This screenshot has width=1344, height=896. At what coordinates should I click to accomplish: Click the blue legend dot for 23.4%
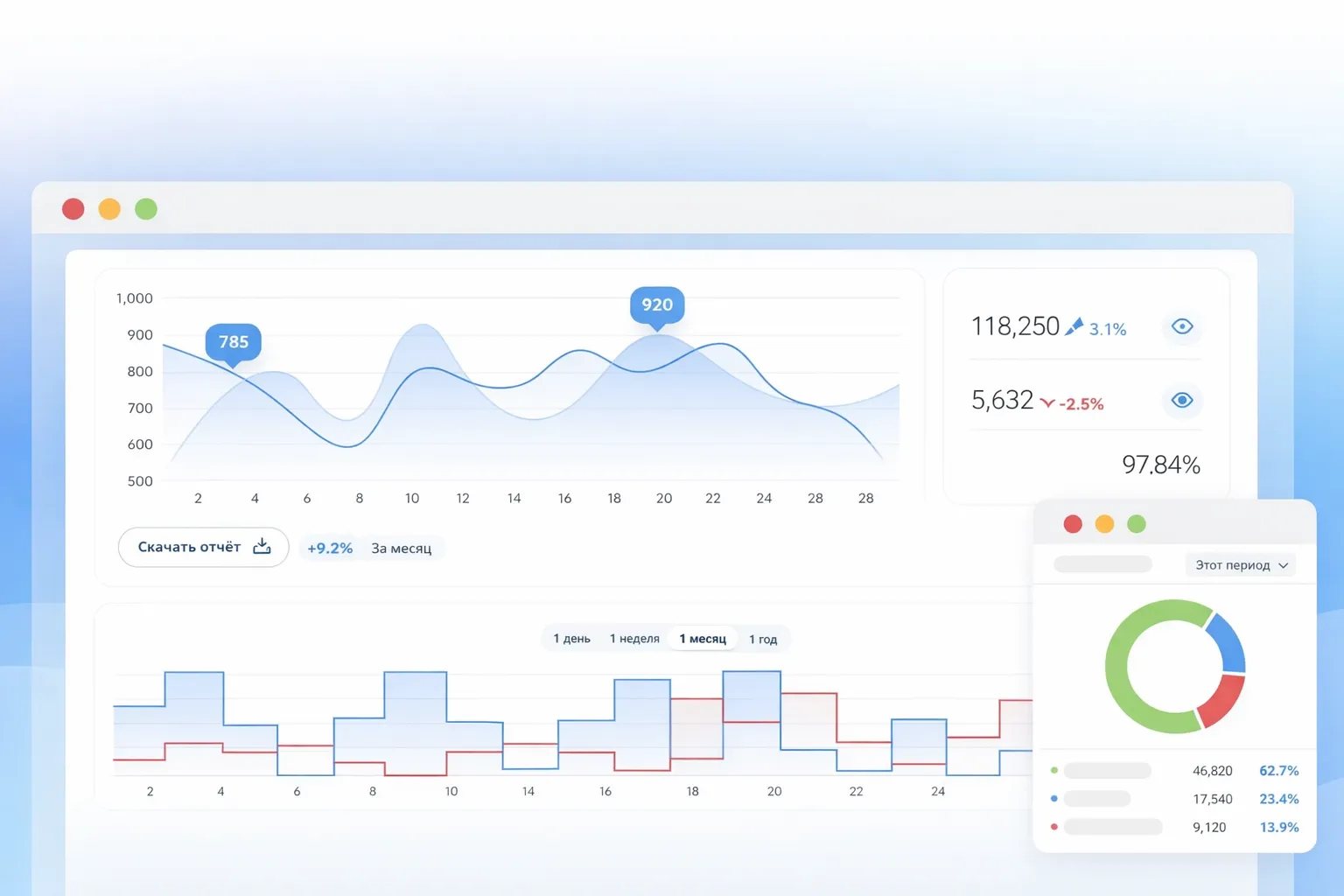(1054, 799)
